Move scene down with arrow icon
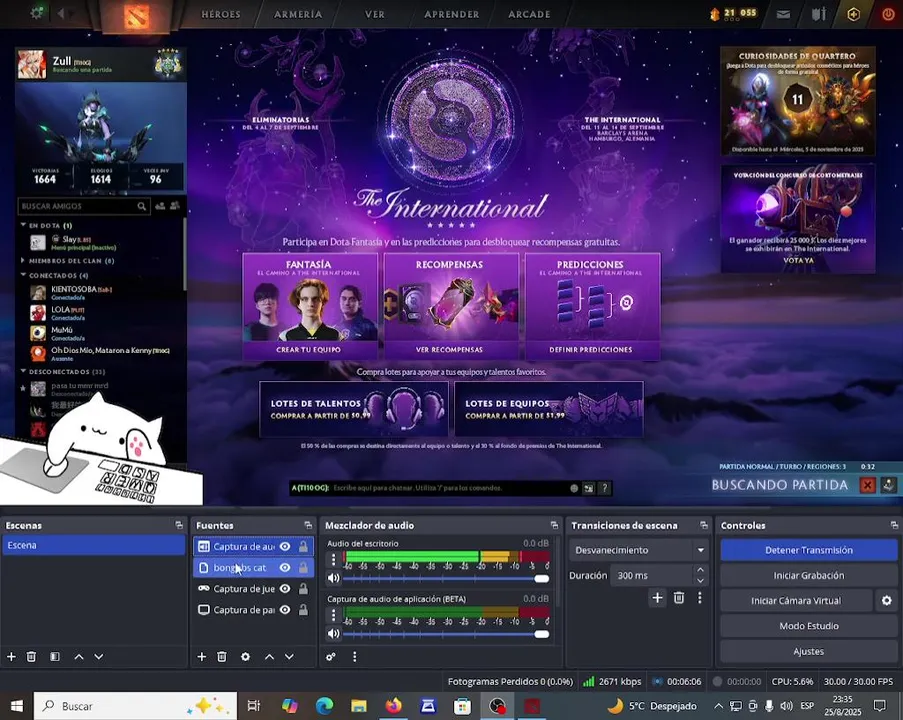 pos(99,657)
